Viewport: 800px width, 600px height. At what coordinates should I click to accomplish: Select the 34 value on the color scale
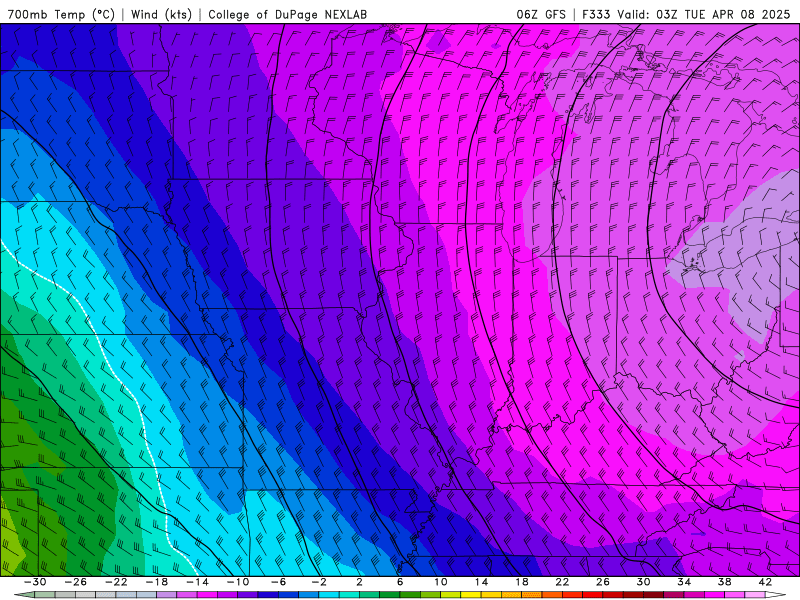[x=684, y=582]
